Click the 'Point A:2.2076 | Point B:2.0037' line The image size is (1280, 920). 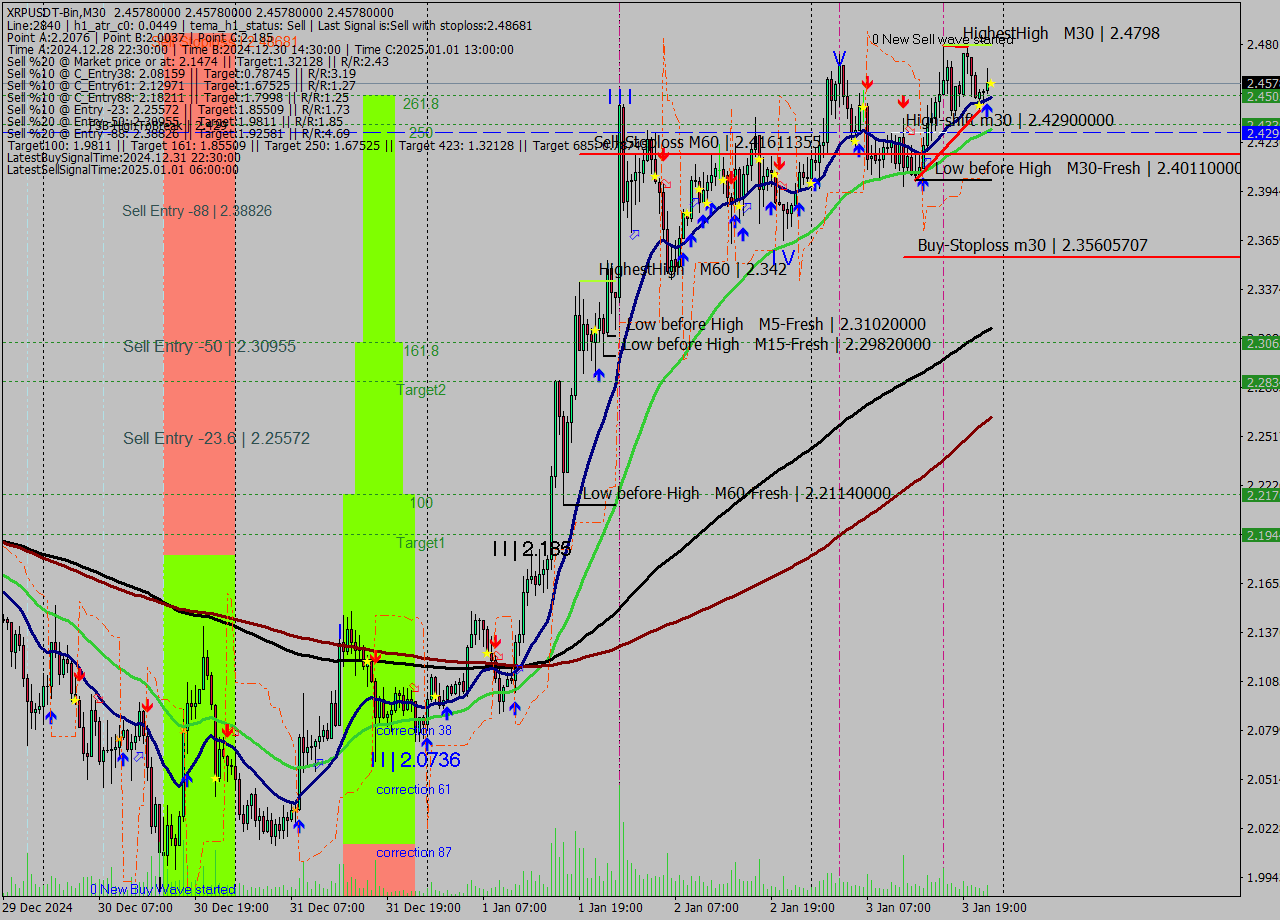[x=140, y=37]
